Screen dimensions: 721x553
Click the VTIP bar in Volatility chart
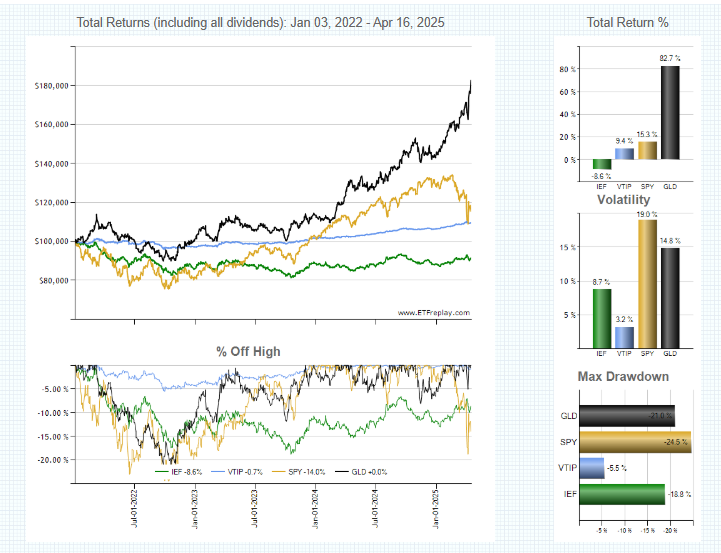pyautogui.click(x=624, y=335)
